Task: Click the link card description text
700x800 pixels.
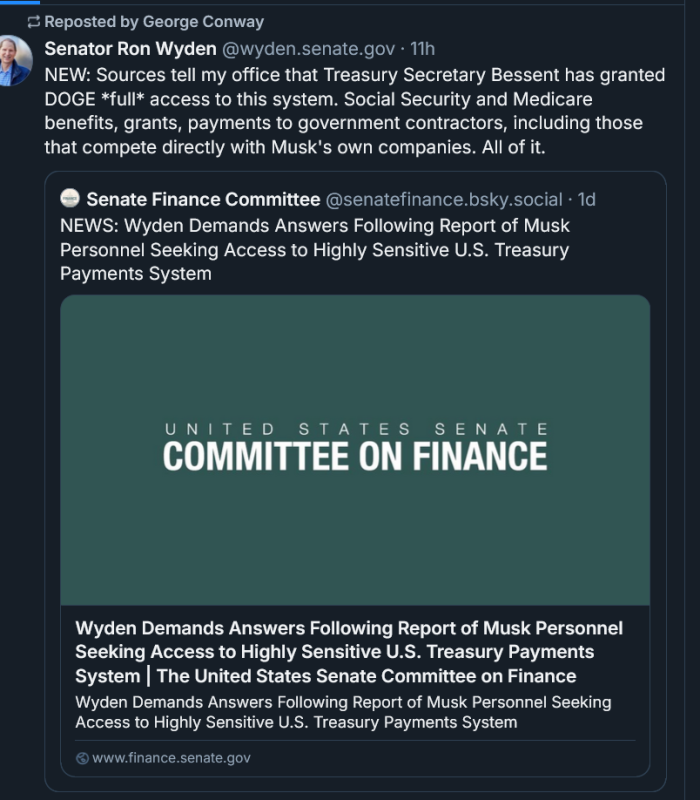Action: [343, 712]
